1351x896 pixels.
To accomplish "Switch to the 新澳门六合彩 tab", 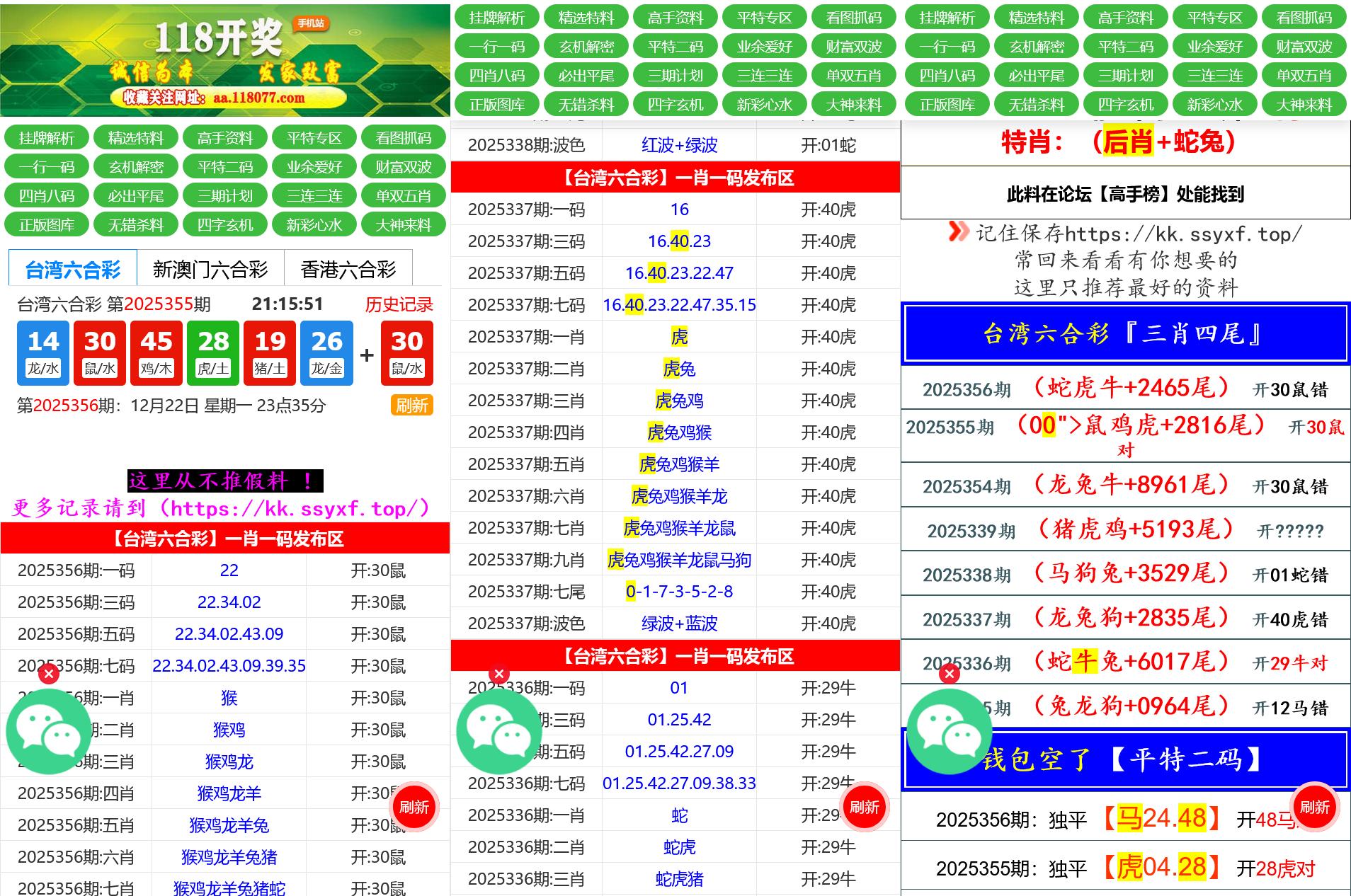I will pyautogui.click(x=210, y=268).
